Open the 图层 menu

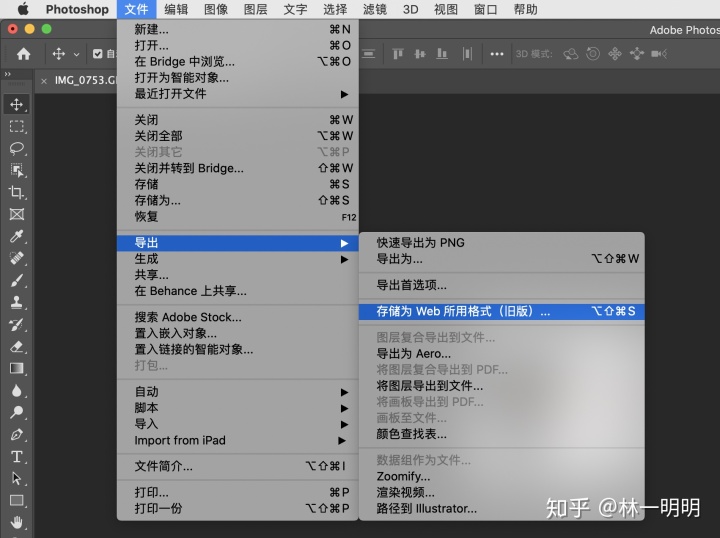(x=255, y=9)
